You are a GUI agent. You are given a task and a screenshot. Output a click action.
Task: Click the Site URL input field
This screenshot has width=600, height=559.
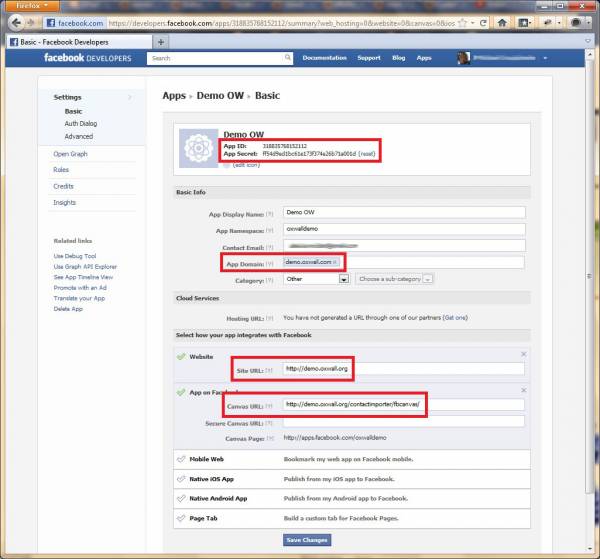click(404, 369)
